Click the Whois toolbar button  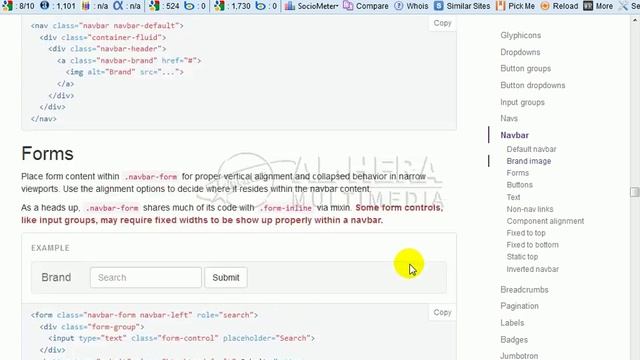[411, 6]
